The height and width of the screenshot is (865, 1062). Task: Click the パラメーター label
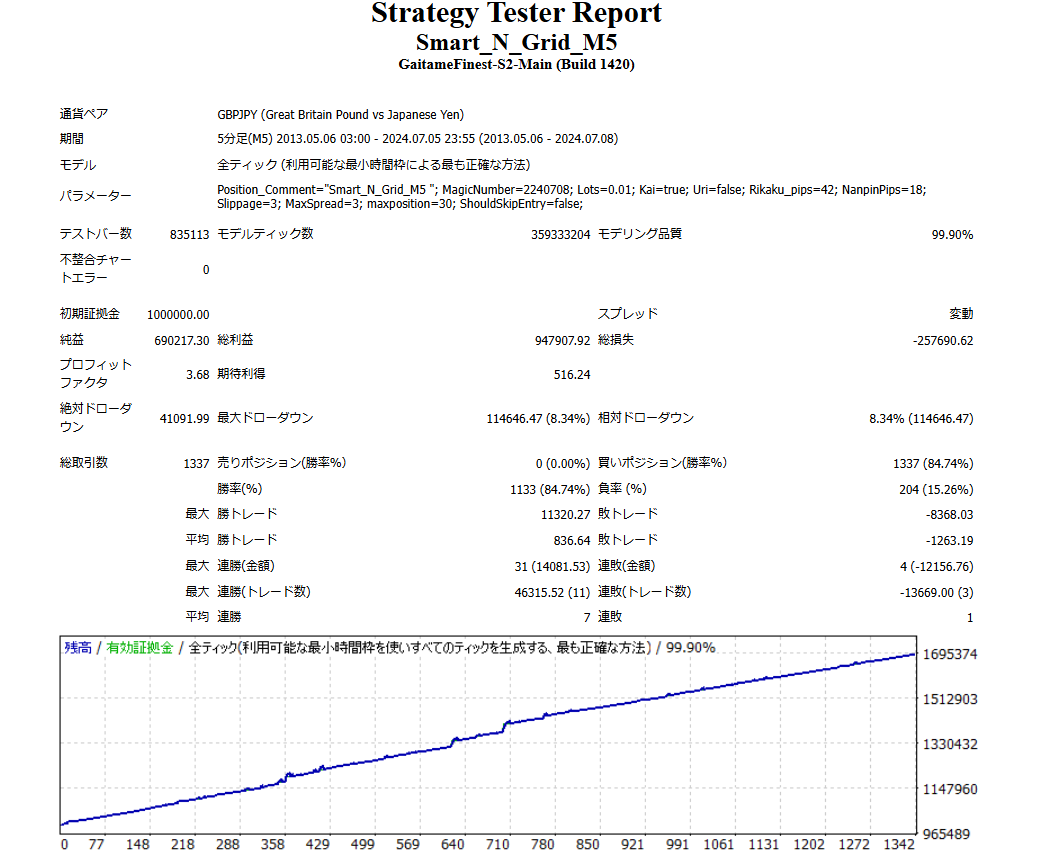tap(95, 196)
